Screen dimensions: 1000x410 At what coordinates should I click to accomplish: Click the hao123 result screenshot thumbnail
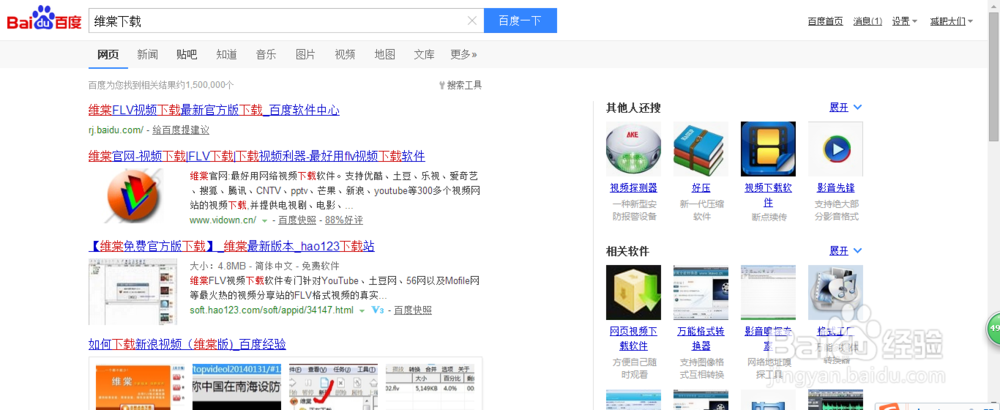tap(133, 291)
